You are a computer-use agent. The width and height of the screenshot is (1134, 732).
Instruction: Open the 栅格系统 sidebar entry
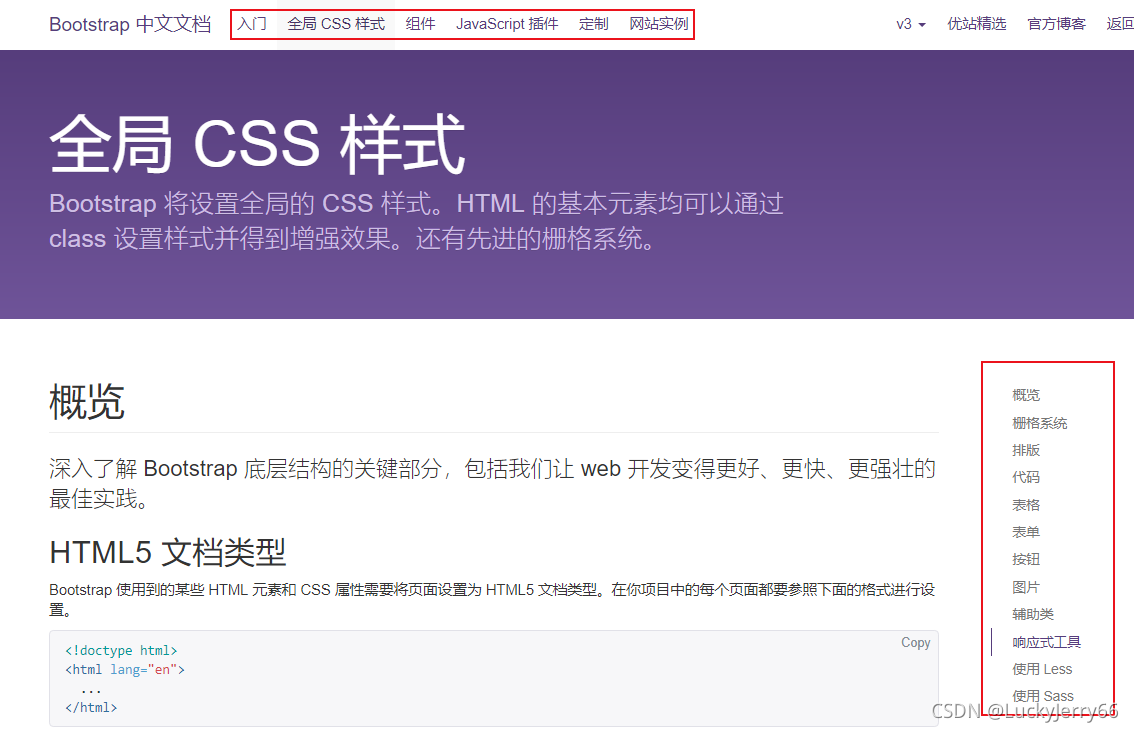pyautogui.click(x=1041, y=422)
